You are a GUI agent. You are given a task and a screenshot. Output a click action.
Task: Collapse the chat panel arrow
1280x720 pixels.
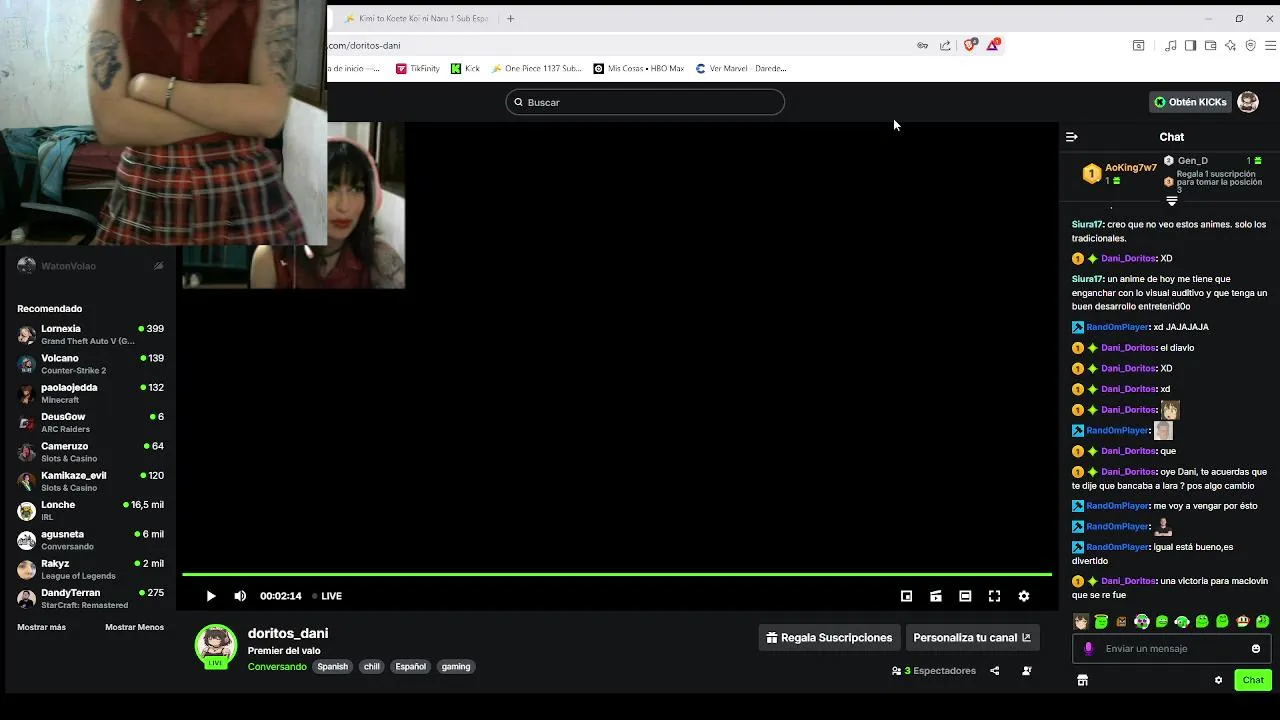click(1071, 137)
